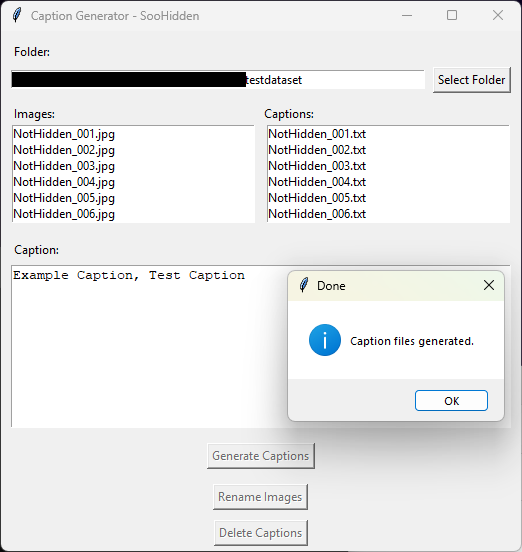Click the Delete Captions button

pos(260,533)
